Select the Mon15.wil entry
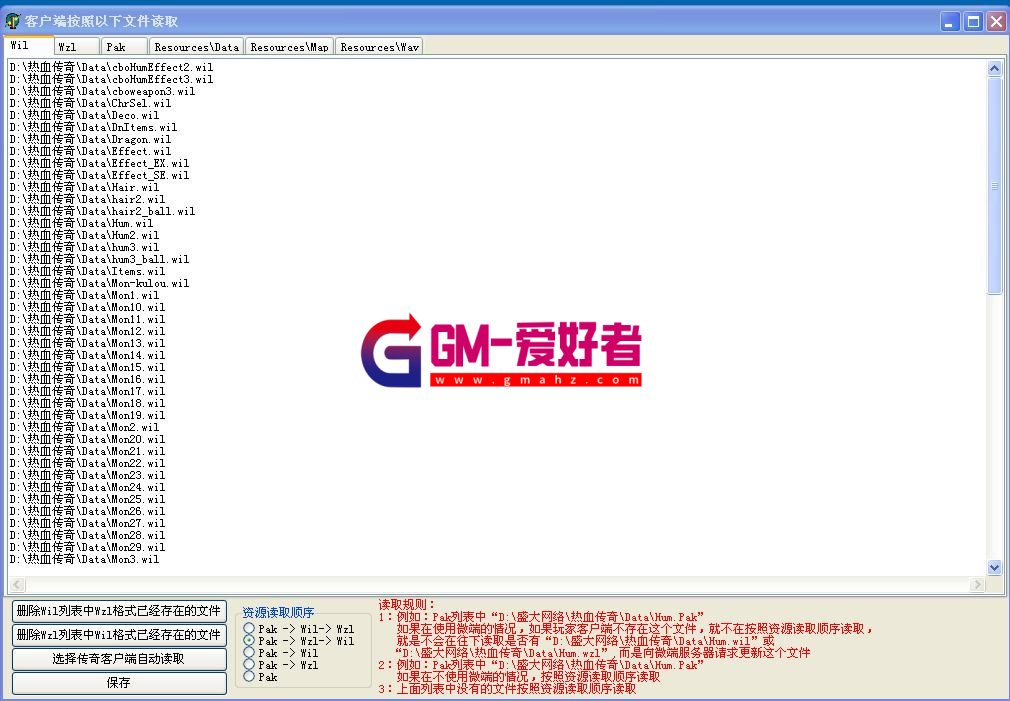Image resolution: width=1010 pixels, height=701 pixels. click(x=88, y=368)
